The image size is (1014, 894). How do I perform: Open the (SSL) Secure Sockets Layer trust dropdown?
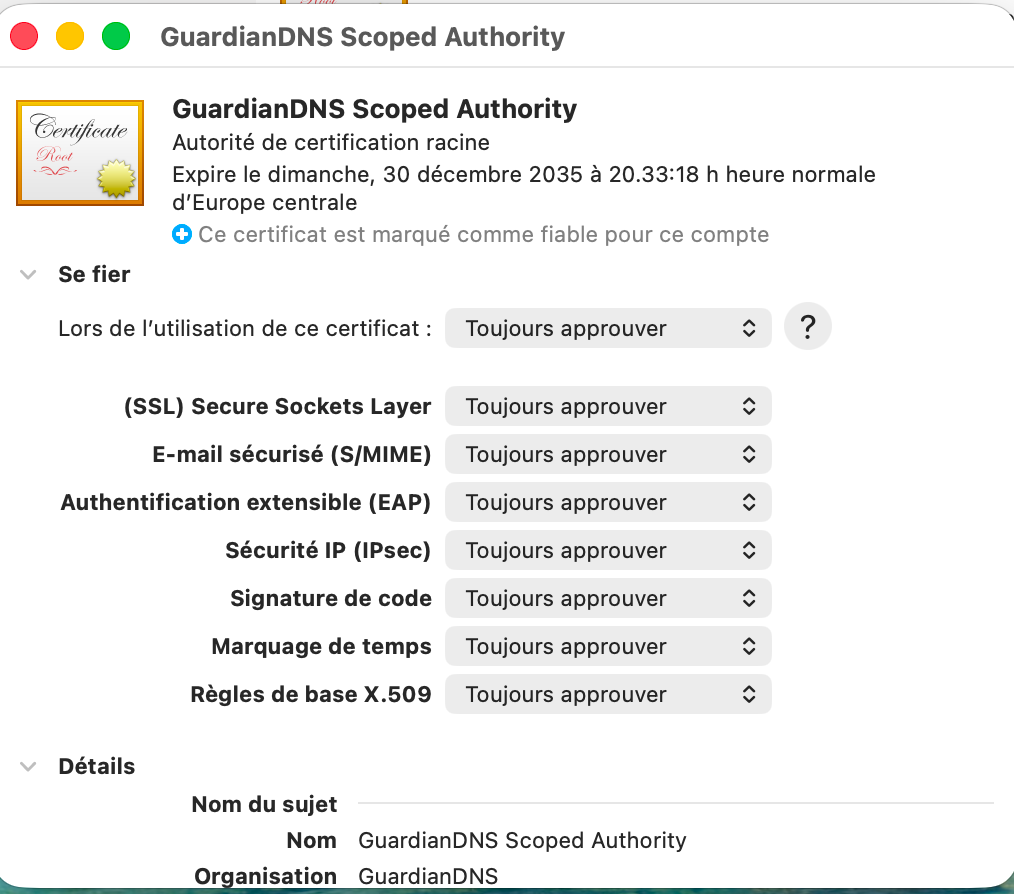(x=608, y=406)
